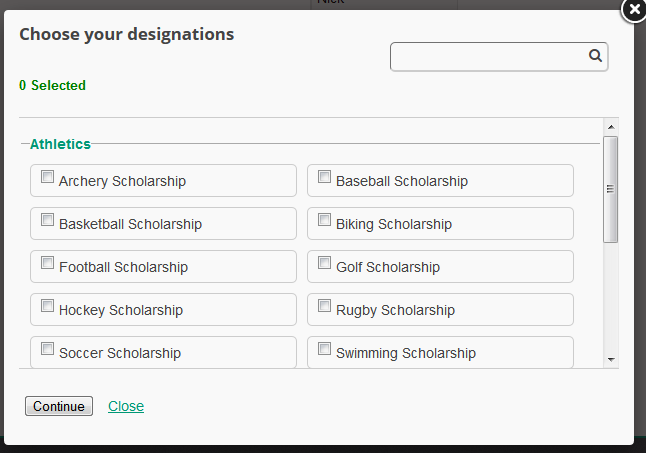Image resolution: width=646 pixels, height=453 pixels.
Task: Click the 0 Selected counter text
Action: click(52, 86)
